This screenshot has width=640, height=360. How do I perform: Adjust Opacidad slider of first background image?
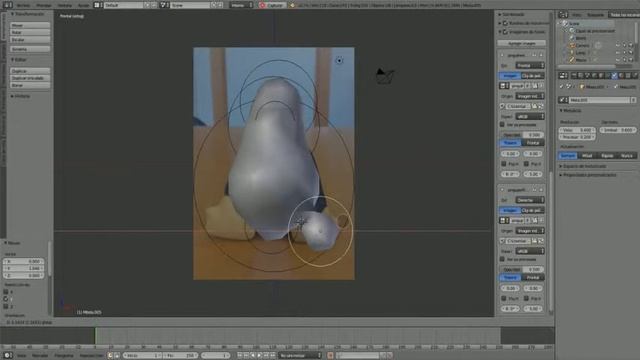522,135
